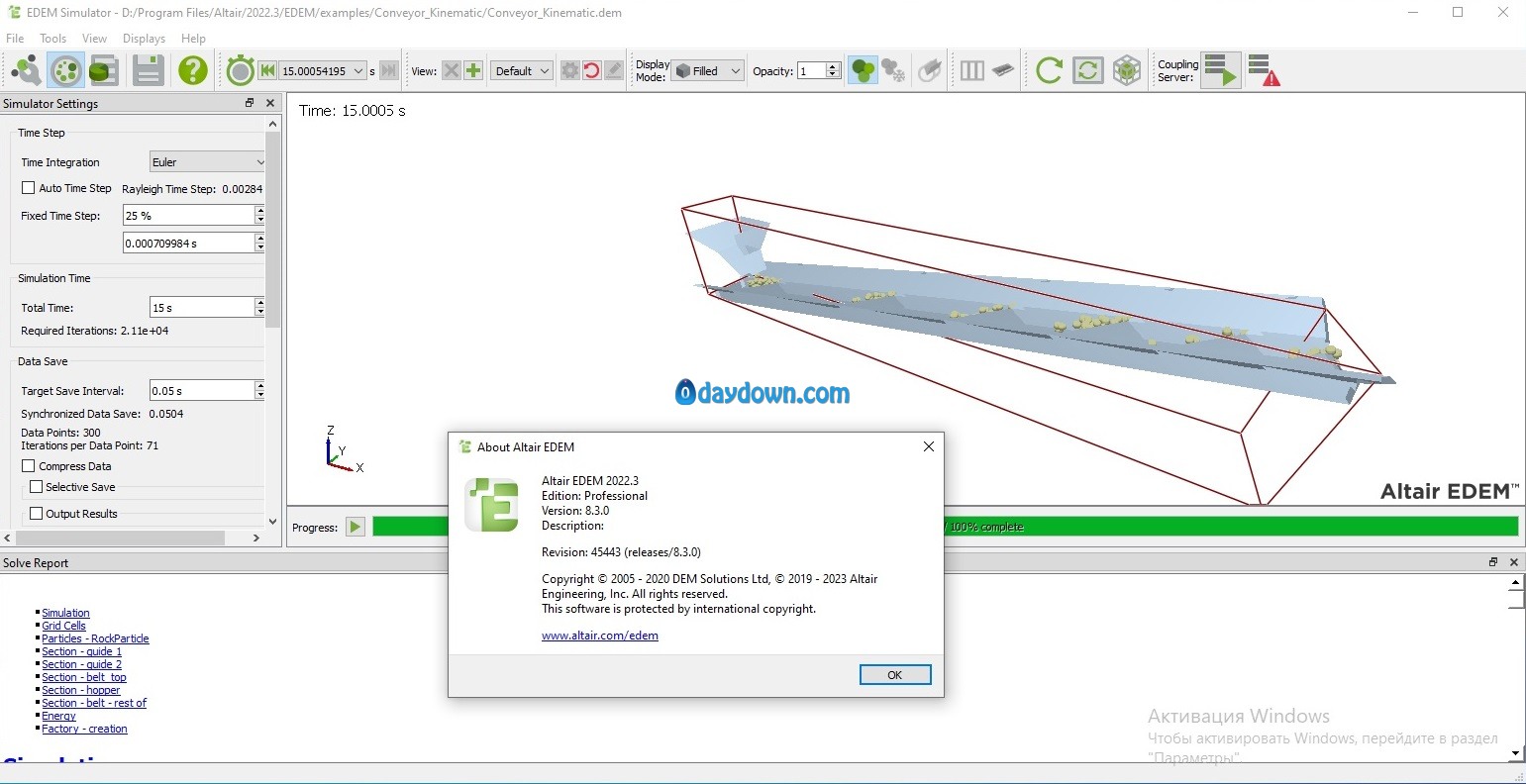Image resolution: width=1526 pixels, height=784 pixels.
Task: Open the Default view dropdown
Action: coord(521,70)
